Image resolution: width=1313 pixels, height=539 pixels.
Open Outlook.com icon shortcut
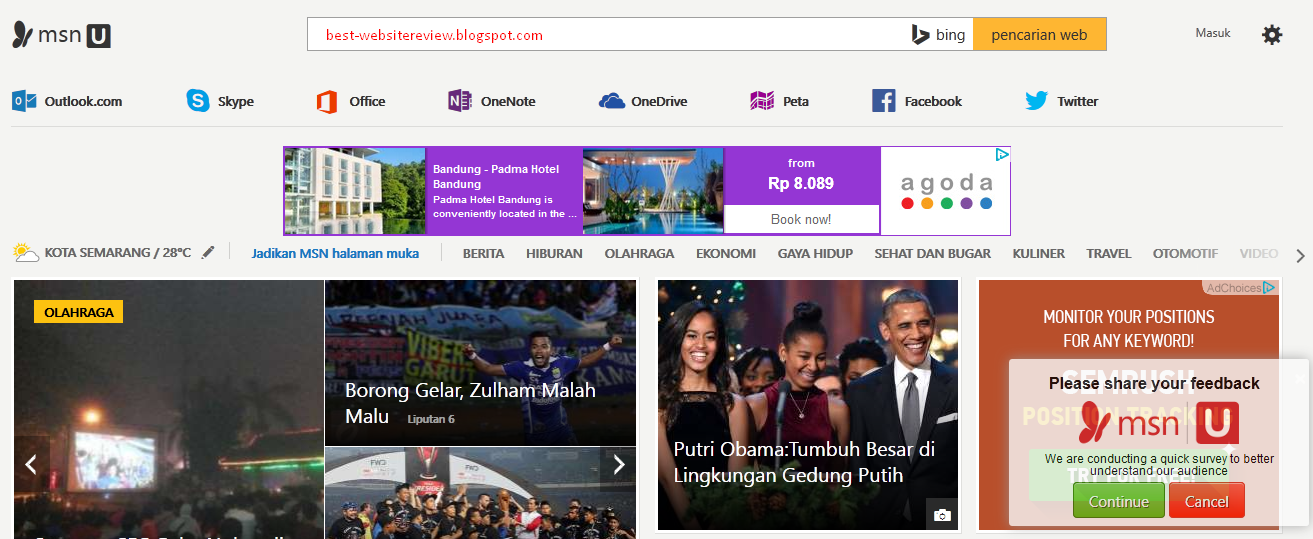pos(24,101)
